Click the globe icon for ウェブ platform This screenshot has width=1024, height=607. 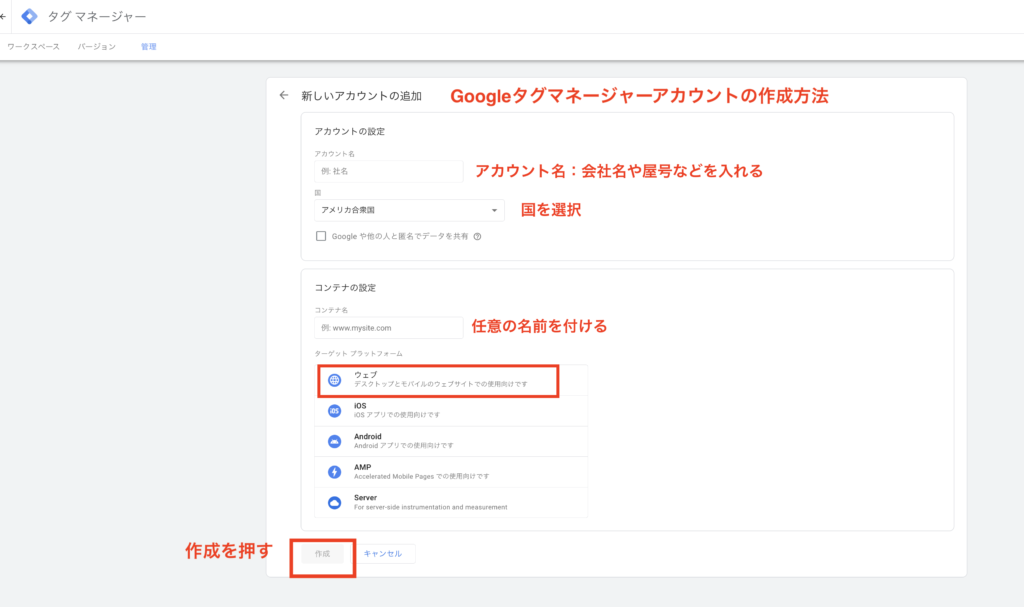pos(334,380)
